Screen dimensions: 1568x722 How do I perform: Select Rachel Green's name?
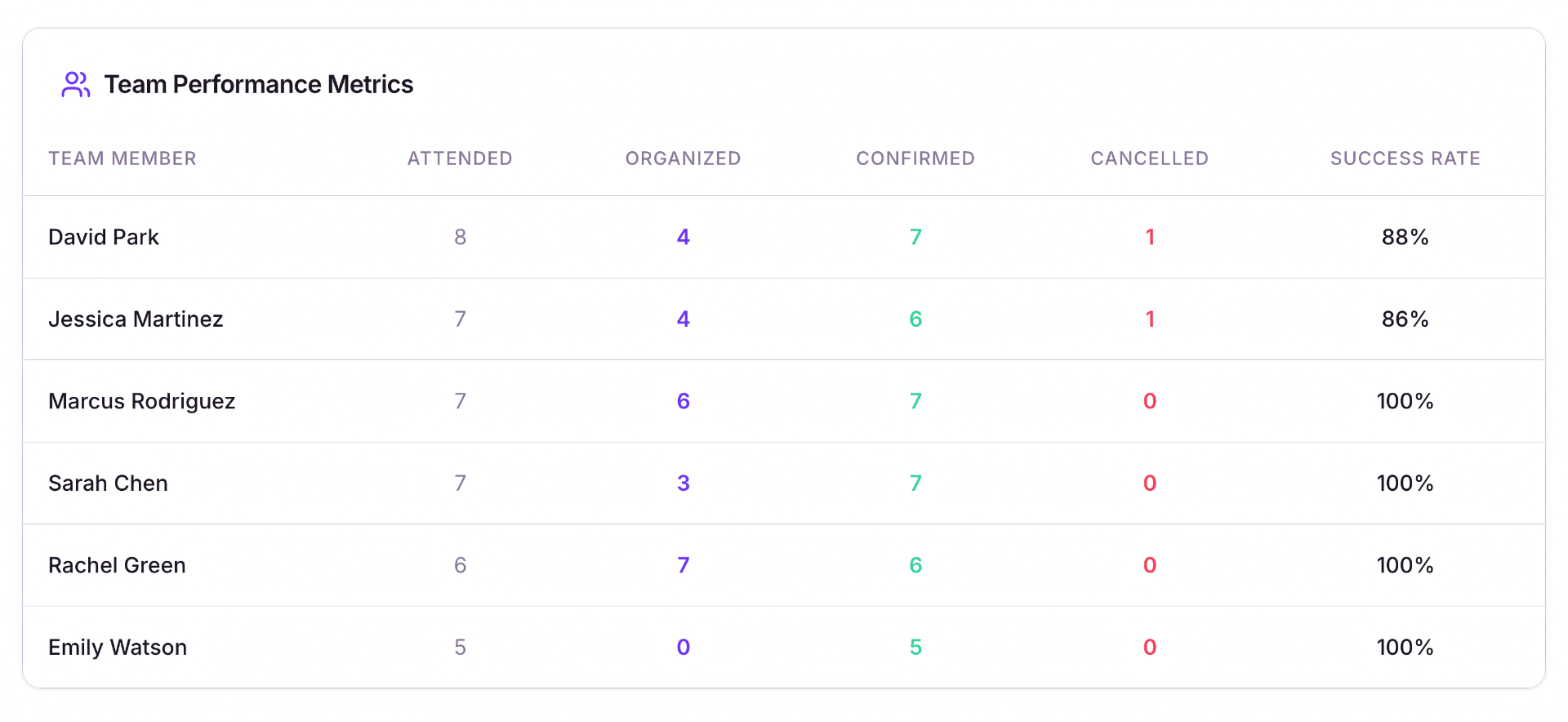tap(117, 564)
